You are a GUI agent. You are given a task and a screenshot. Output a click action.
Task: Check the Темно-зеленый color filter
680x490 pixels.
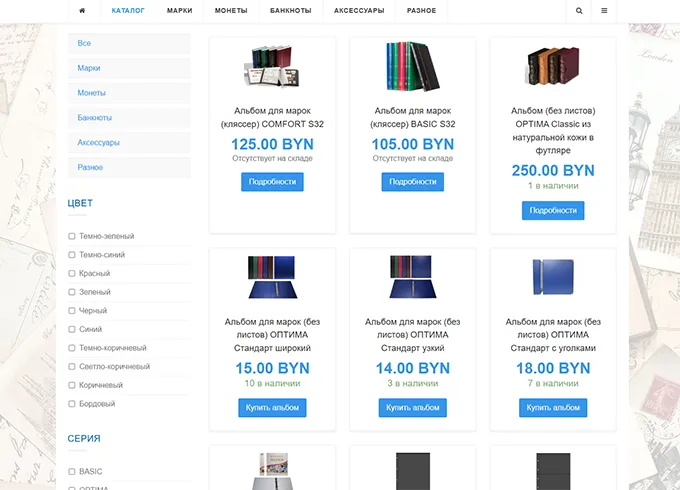point(72,236)
